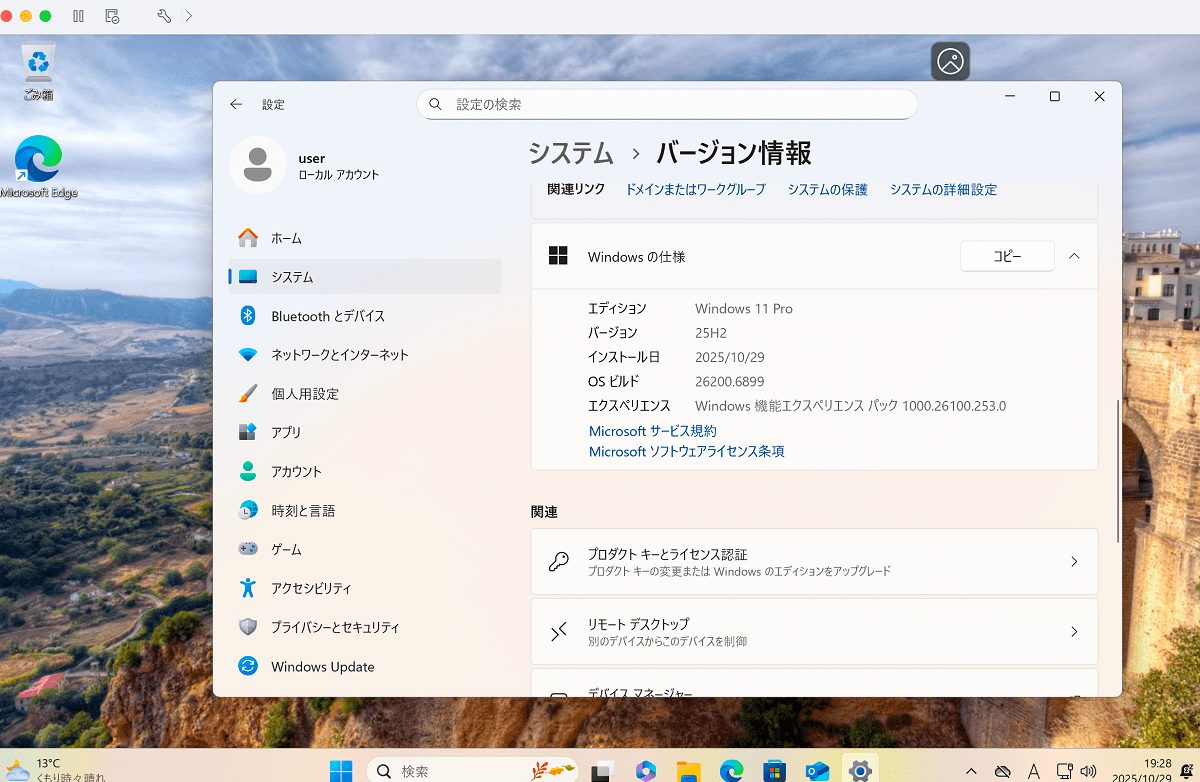Launch Copilot from the taskbar
Screen dimensions: 1200x782
point(646,771)
